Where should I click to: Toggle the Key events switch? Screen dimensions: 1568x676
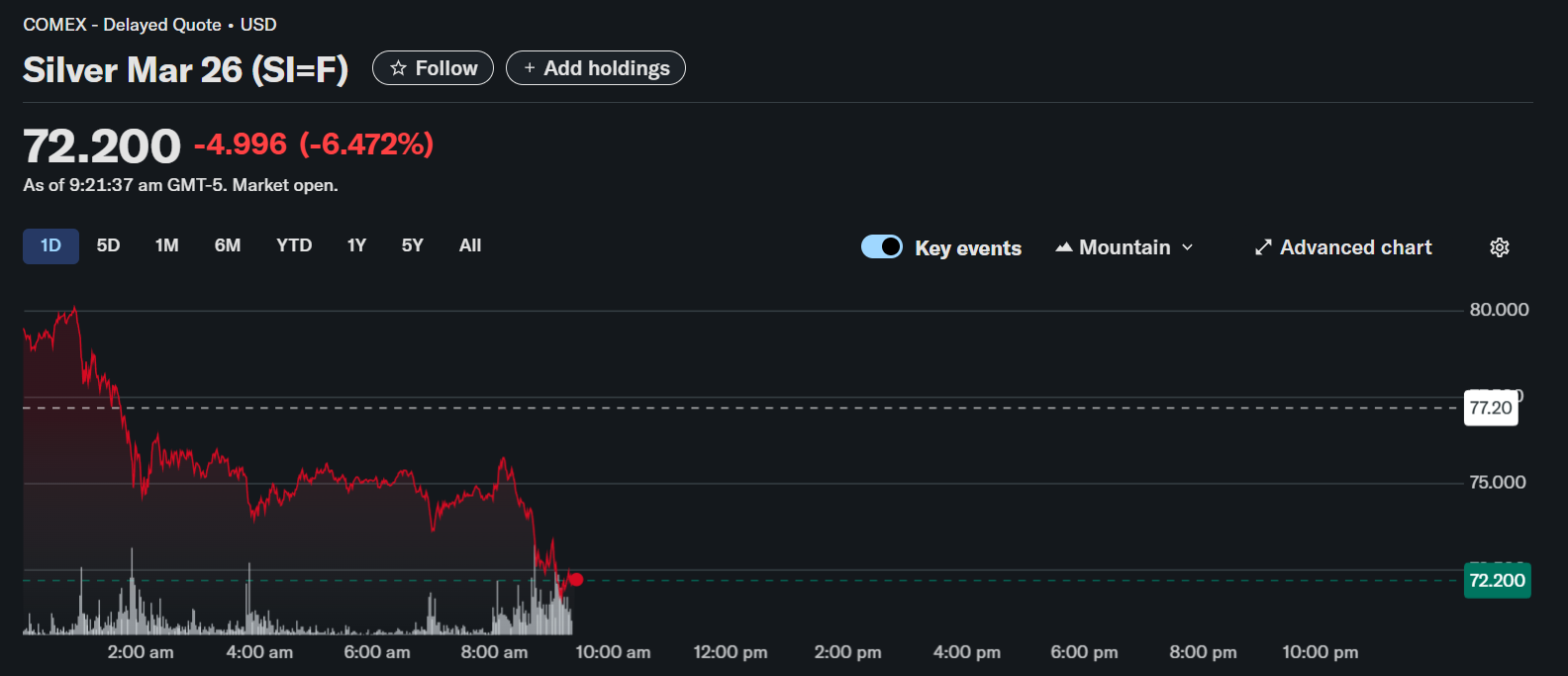tap(882, 246)
